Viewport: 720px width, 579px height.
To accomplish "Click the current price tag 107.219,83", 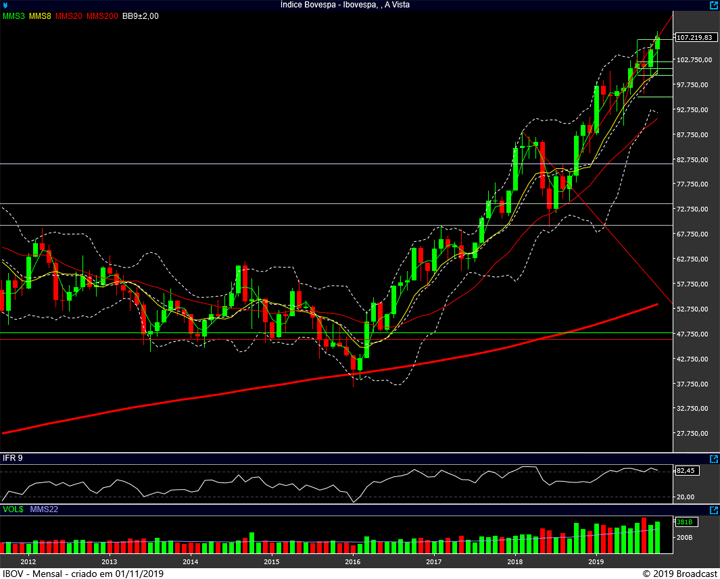I will pos(695,37).
